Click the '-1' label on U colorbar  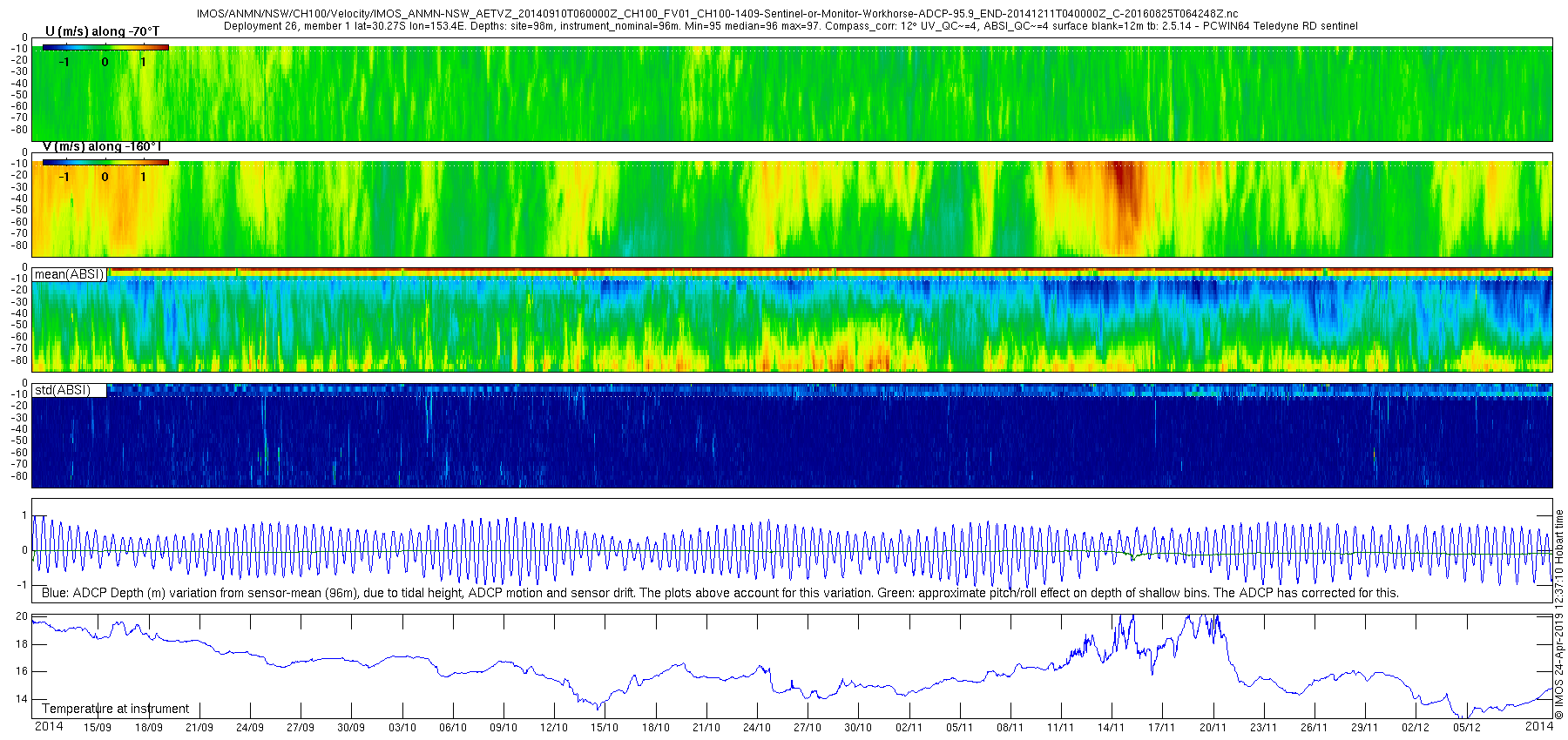(x=64, y=62)
